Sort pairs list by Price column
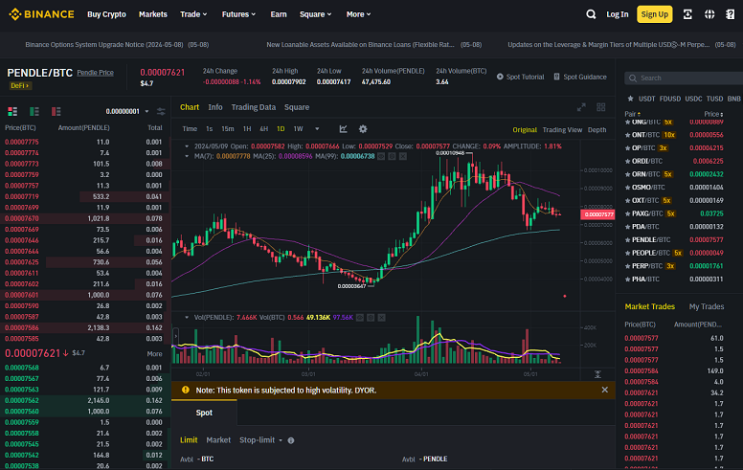Viewport: 743px width, 470px height. point(713,114)
